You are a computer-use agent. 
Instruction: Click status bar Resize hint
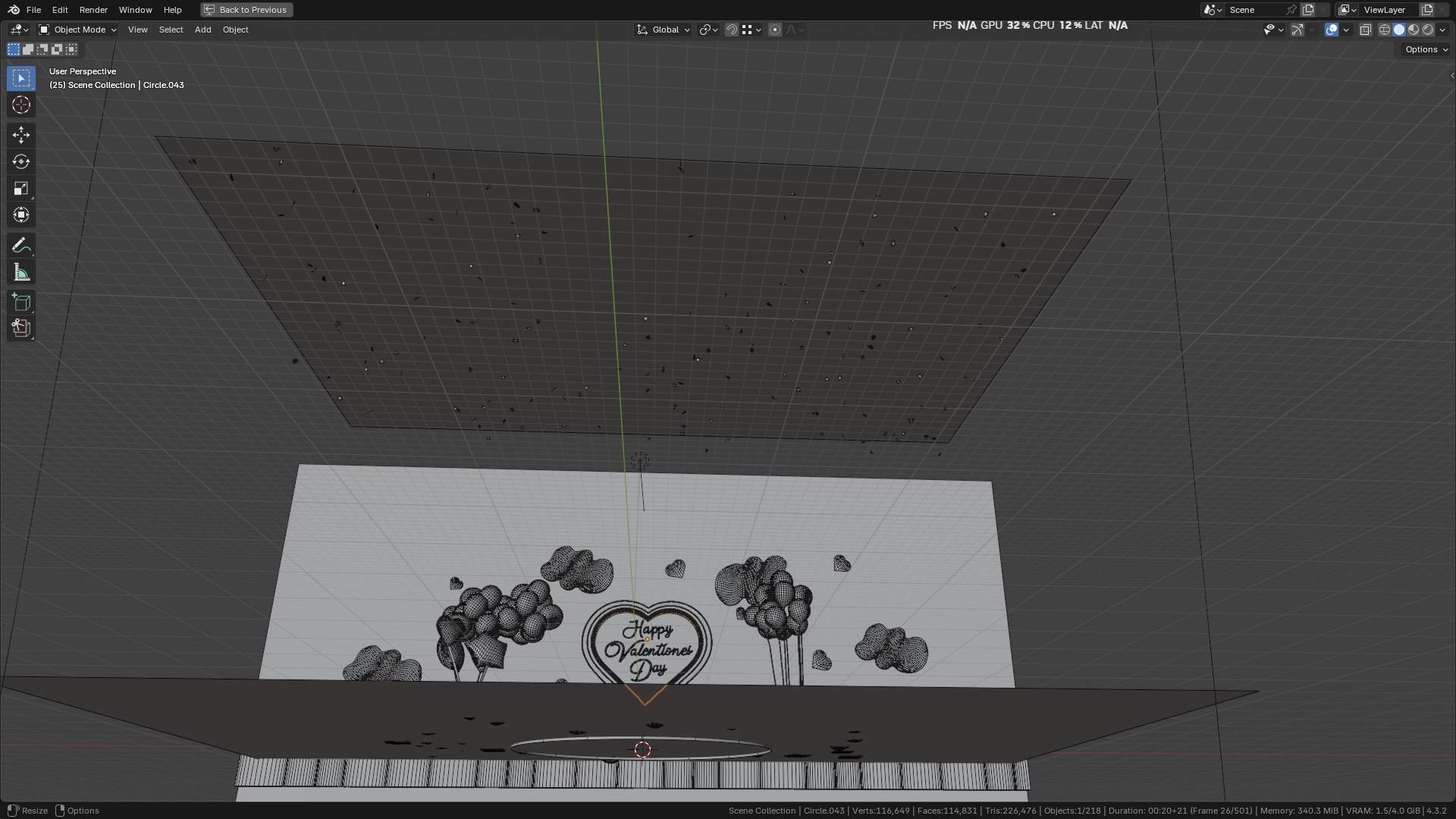[27, 811]
